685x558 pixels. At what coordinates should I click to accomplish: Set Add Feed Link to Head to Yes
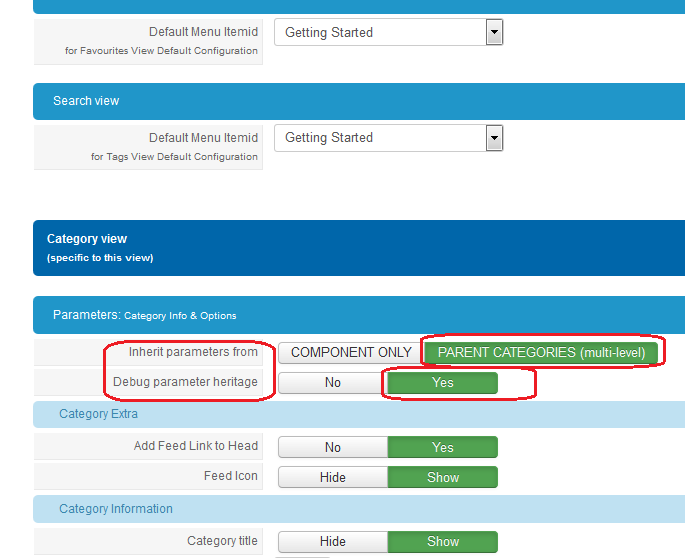point(442,448)
